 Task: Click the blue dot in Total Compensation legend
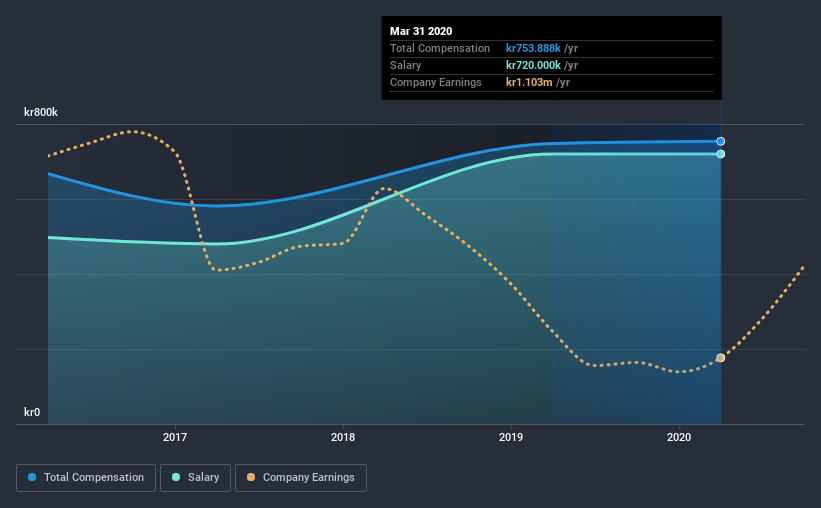pyautogui.click(x=32, y=477)
